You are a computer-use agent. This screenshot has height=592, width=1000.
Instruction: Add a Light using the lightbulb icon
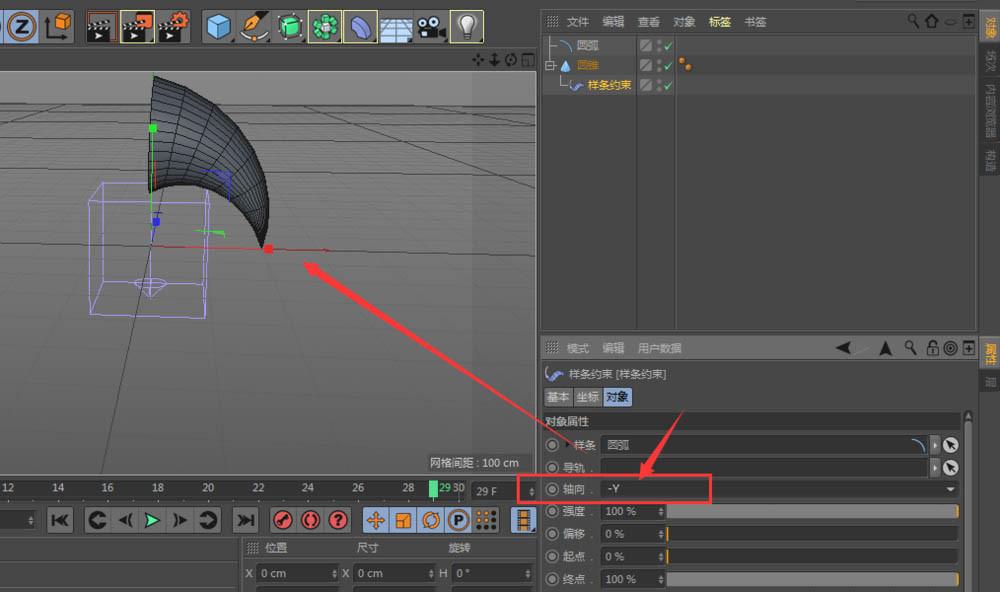pos(466,26)
